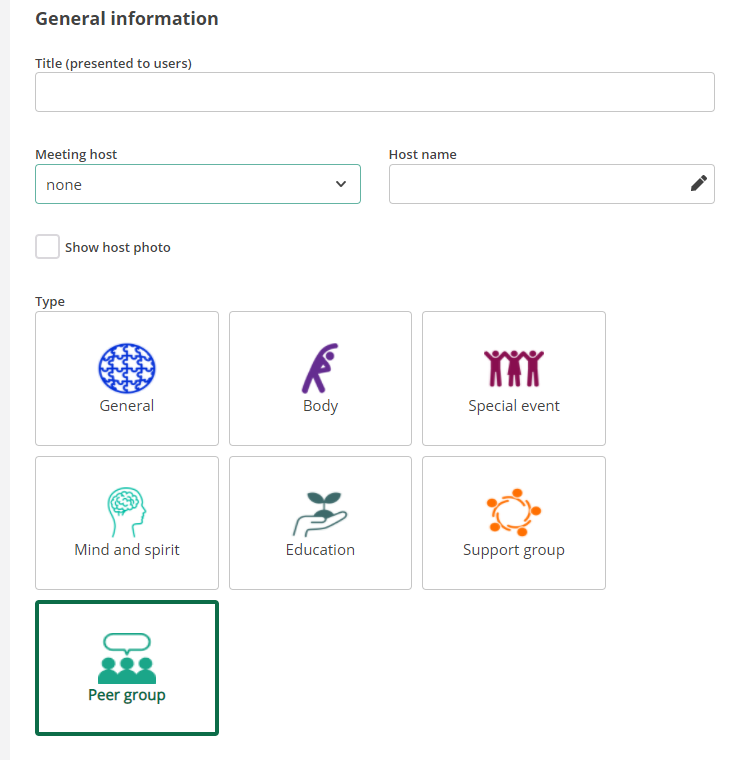This screenshot has width=733, height=760.
Task: Select the General puzzle globe icon
Action: (x=127, y=368)
